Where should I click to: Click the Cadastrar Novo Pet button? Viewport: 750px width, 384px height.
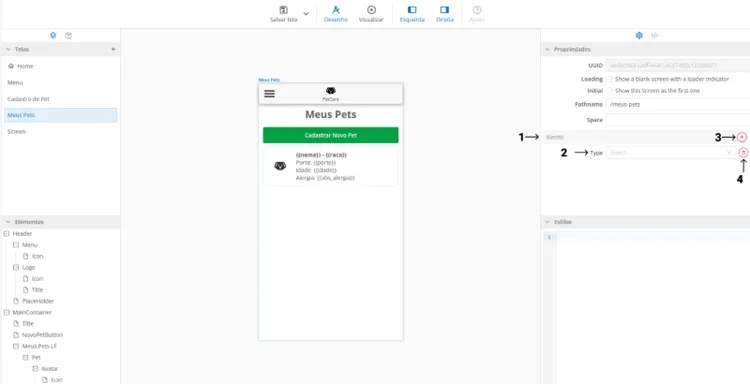[331, 135]
